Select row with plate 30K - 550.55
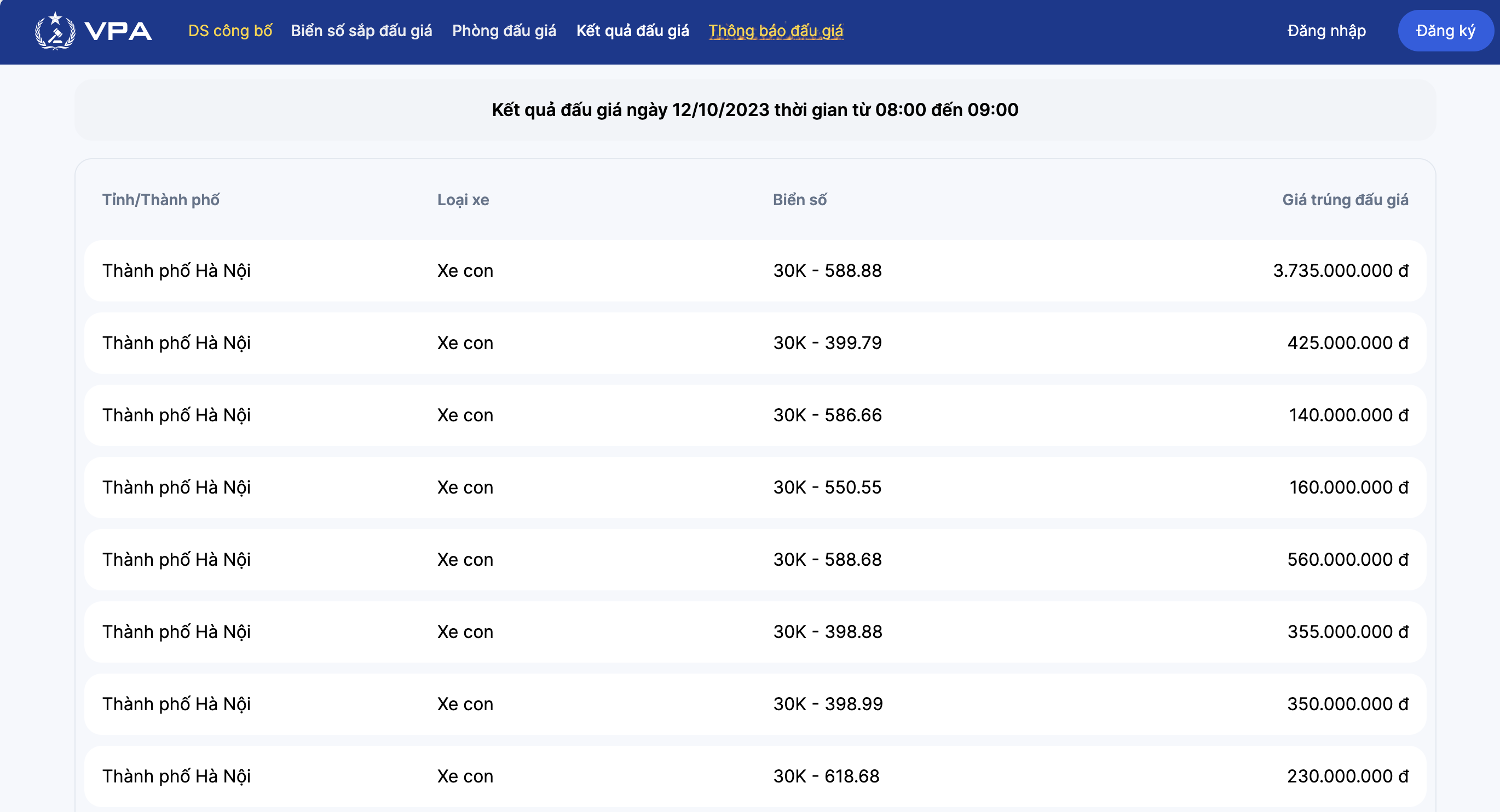 tap(827, 487)
